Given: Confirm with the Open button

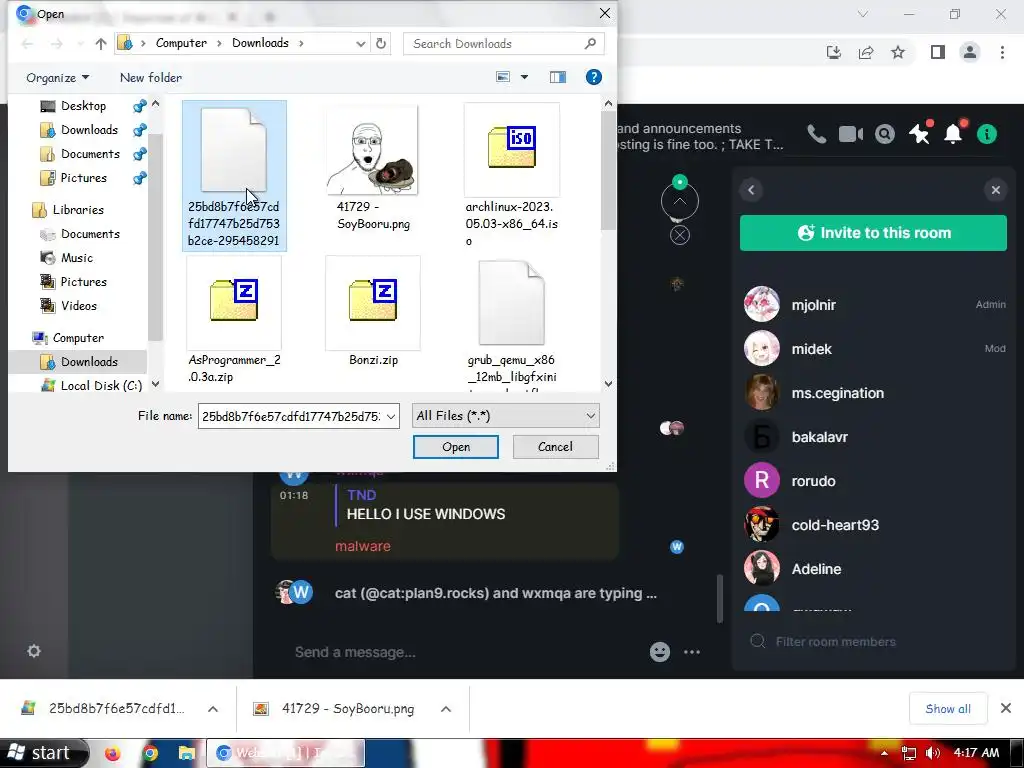Looking at the screenshot, I should [456, 447].
